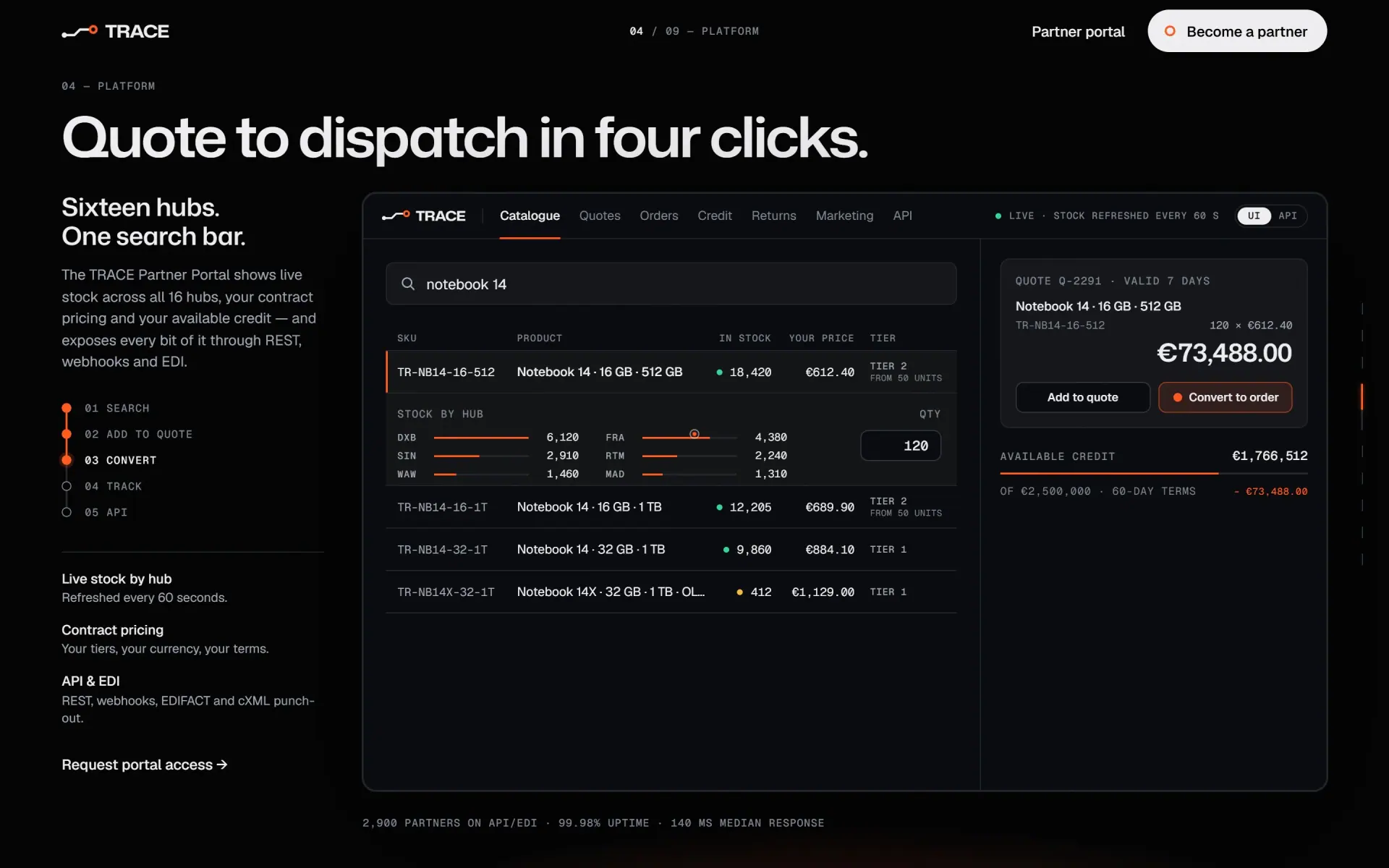
Task: Open the Quotes tab
Action: 600,216
